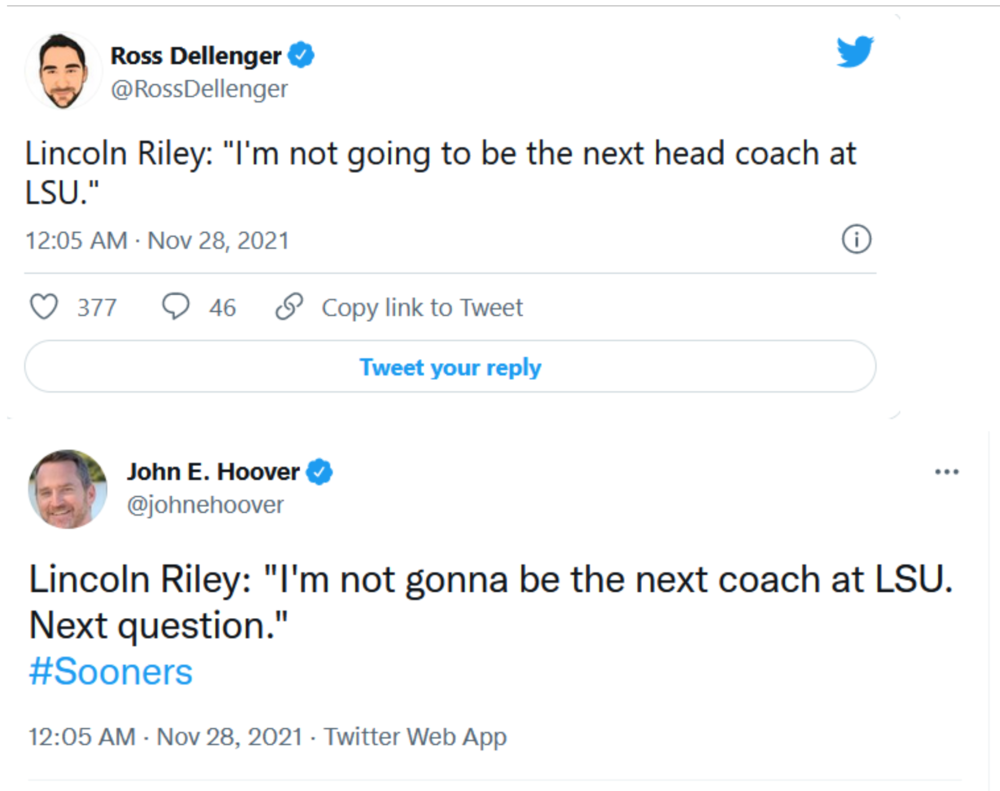Click the Twitter bird logo

tap(855, 52)
